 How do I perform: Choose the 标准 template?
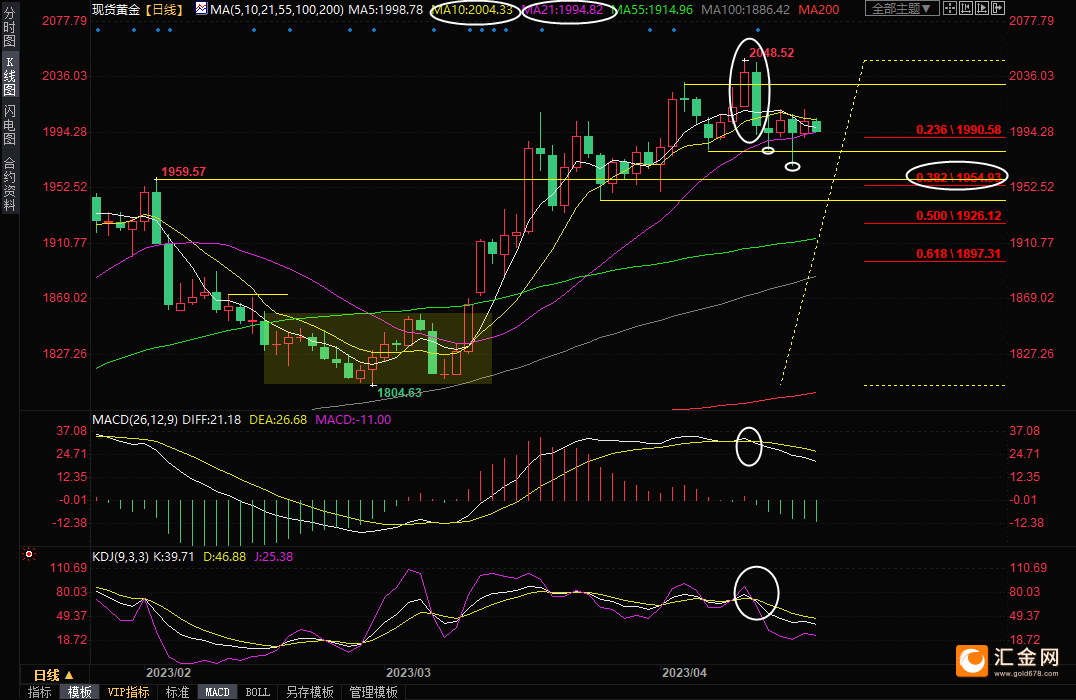coord(177,692)
